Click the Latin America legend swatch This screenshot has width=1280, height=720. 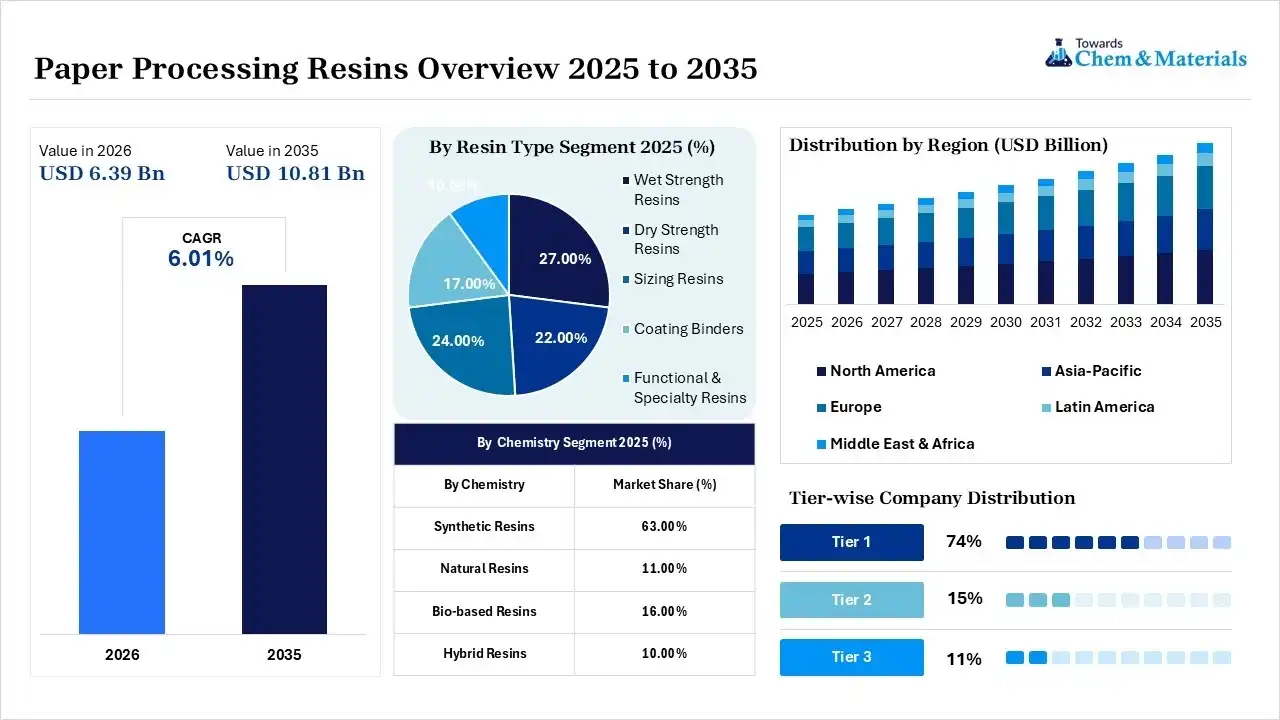[x=1046, y=407]
